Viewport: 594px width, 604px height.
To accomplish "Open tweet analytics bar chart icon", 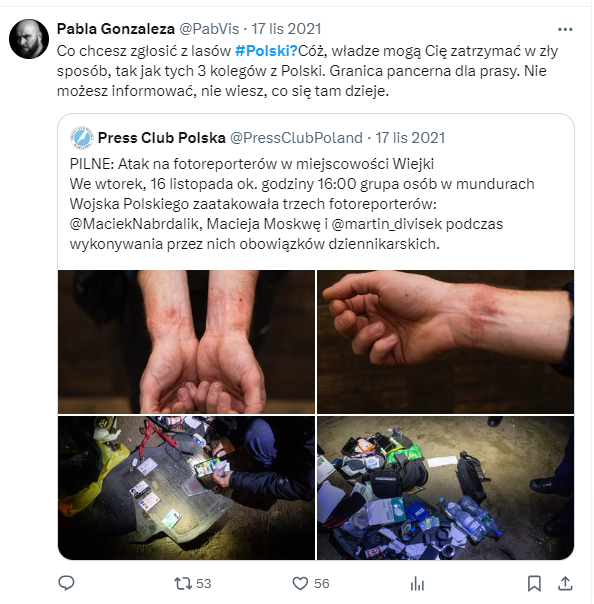I will coord(417,584).
